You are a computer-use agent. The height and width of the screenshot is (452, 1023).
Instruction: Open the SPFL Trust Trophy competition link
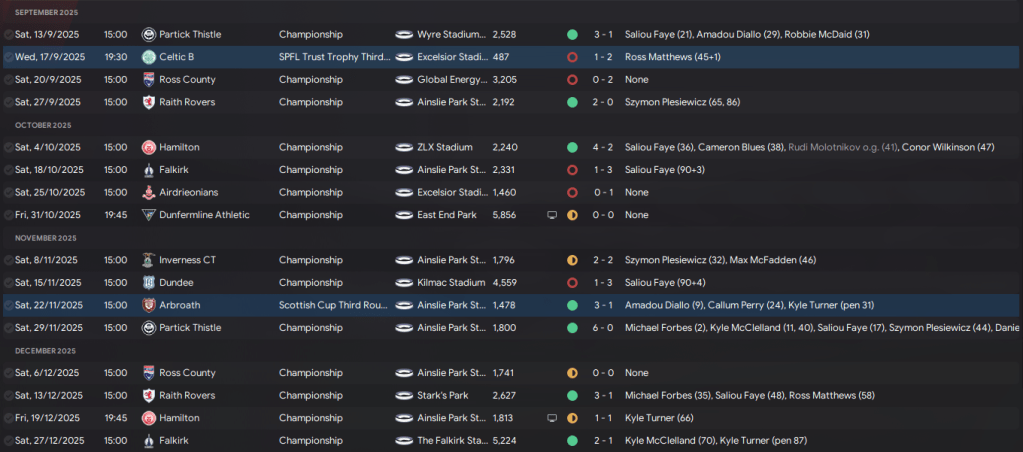coord(333,57)
